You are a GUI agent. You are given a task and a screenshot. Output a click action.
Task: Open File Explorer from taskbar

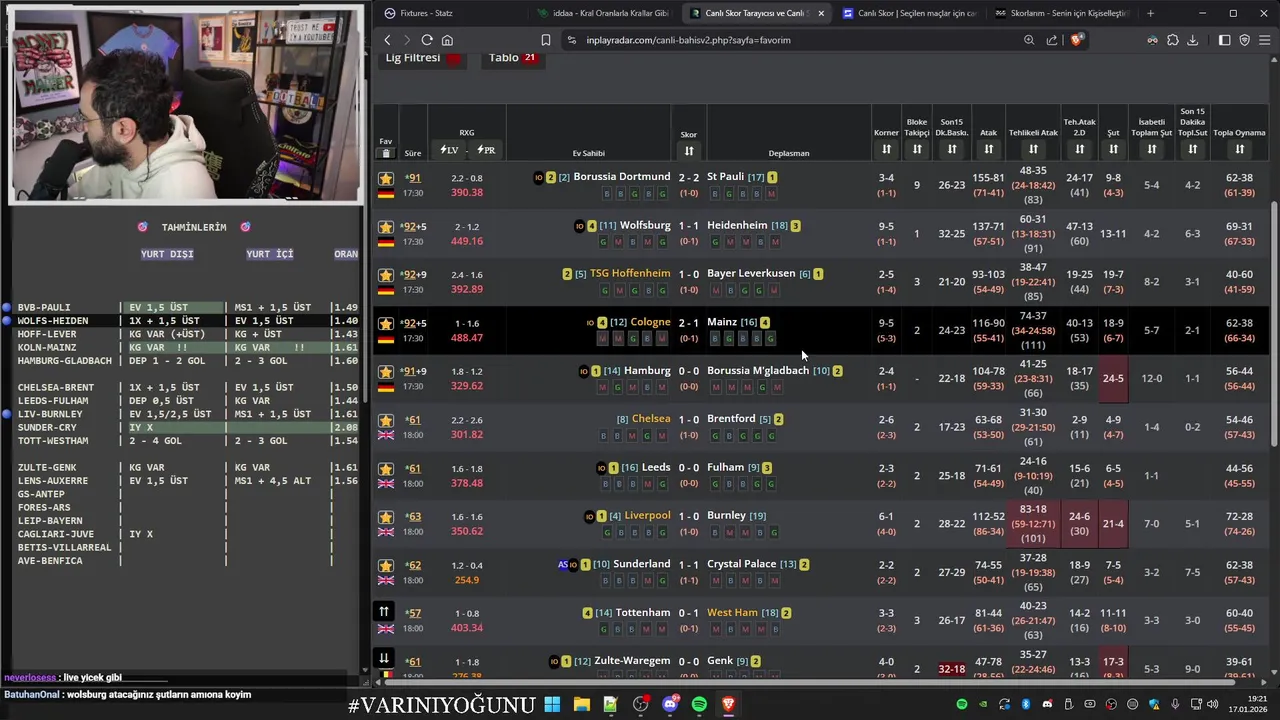pyautogui.click(x=581, y=705)
